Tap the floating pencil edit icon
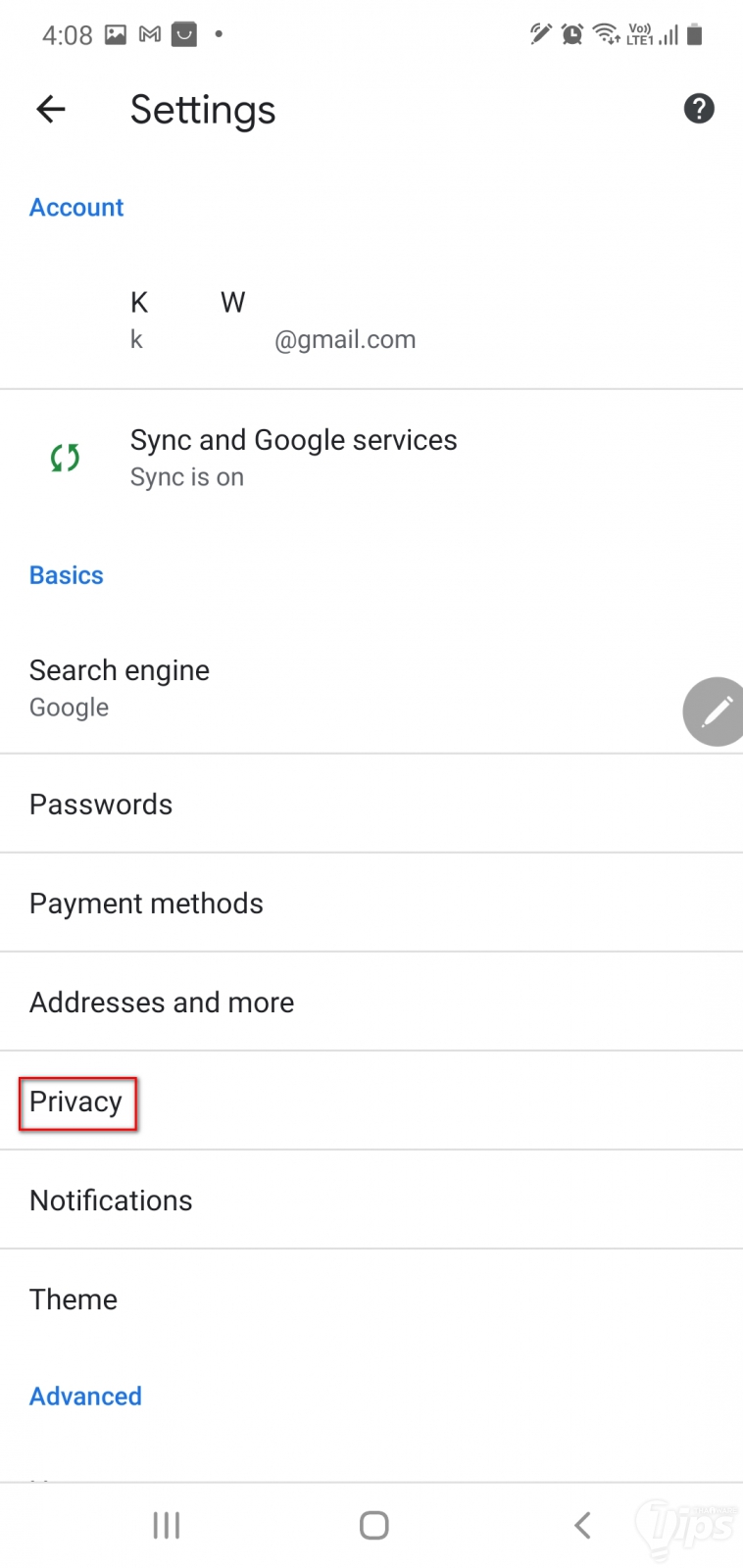 point(717,711)
